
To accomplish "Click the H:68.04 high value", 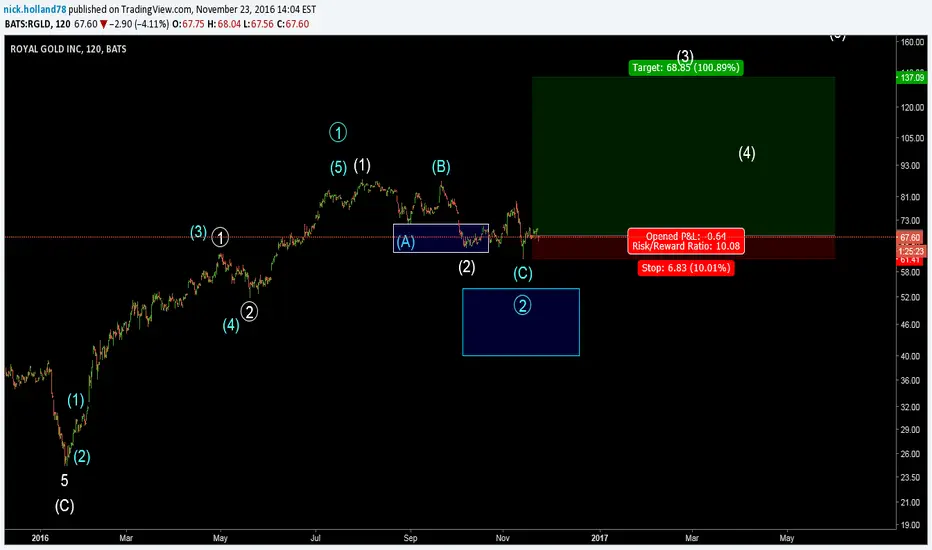I will pyautogui.click(x=225, y=24).
